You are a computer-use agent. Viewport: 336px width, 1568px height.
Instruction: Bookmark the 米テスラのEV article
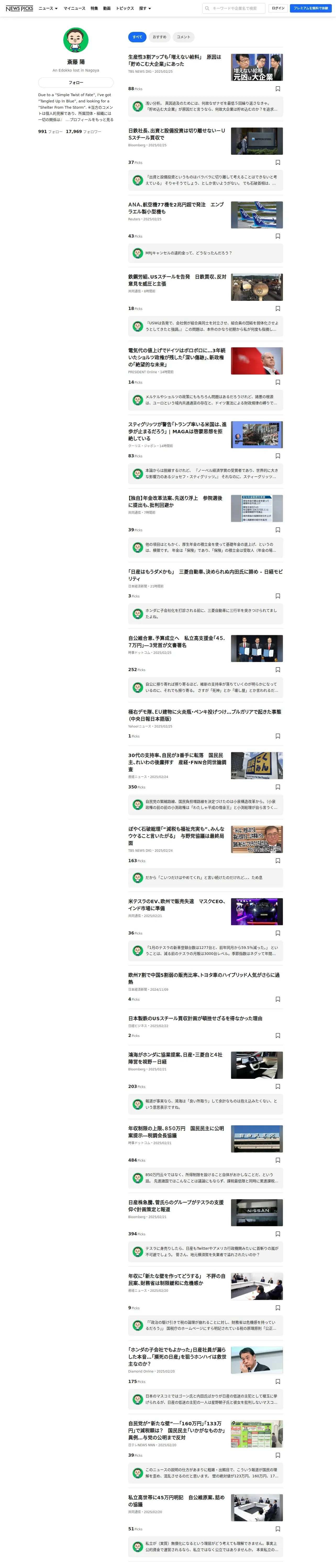pyautogui.click(x=278, y=933)
